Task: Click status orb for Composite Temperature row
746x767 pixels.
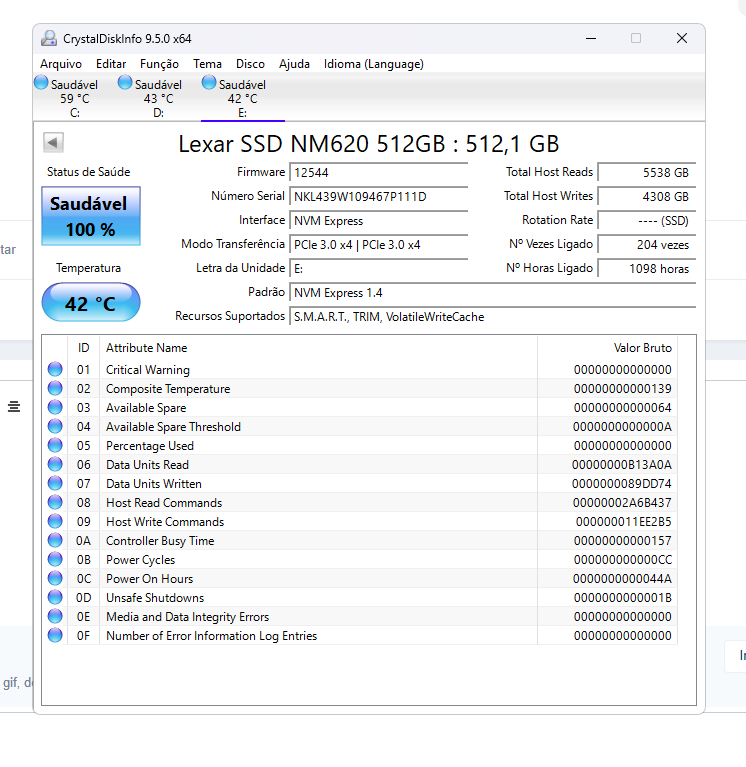Action: tap(55, 388)
